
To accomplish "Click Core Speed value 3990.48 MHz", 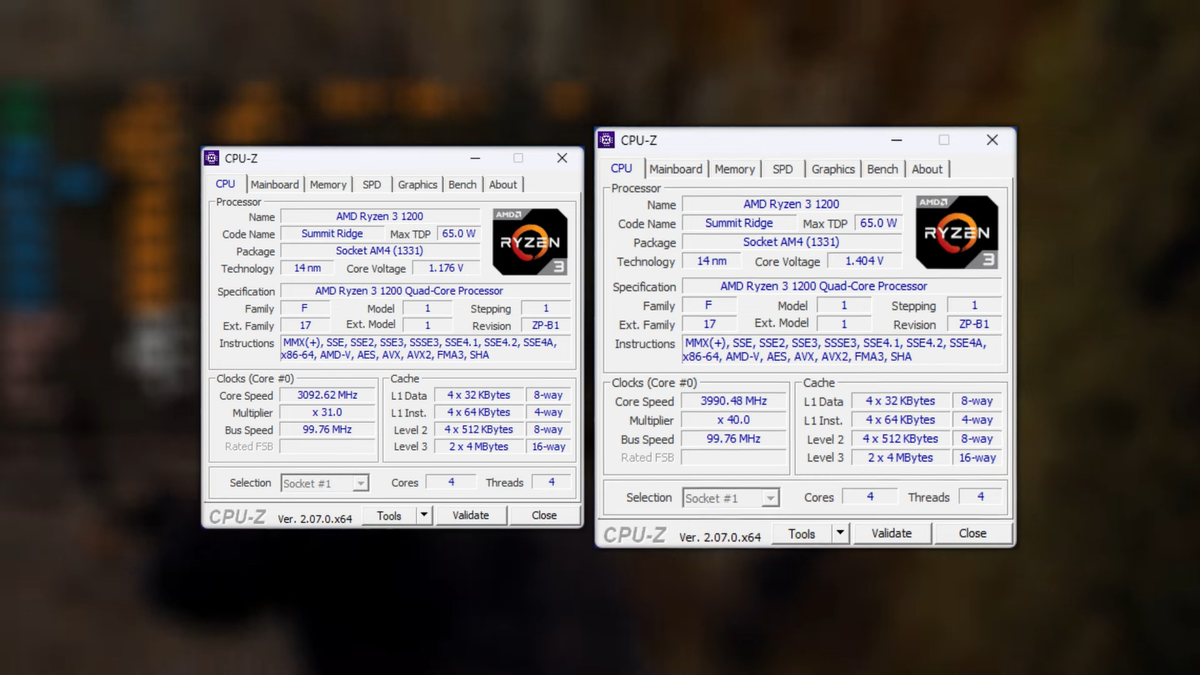I will point(731,402).
